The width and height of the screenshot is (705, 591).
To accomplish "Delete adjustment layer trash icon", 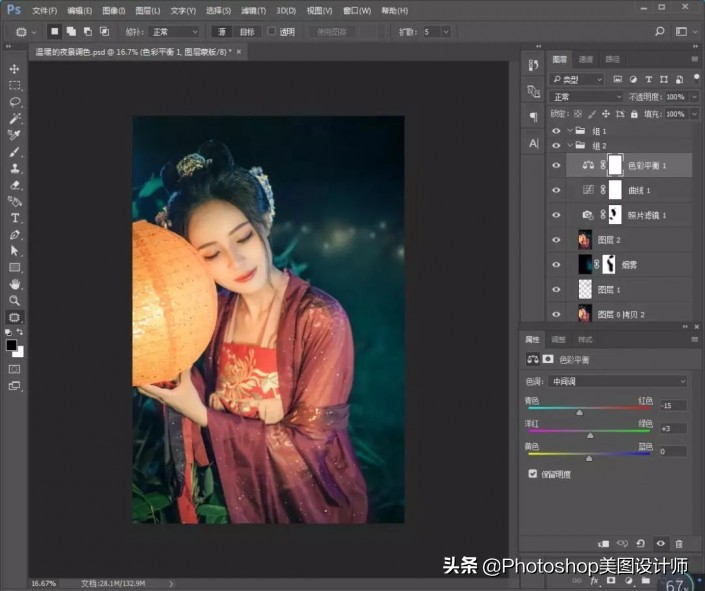I will tap(679, 544).
